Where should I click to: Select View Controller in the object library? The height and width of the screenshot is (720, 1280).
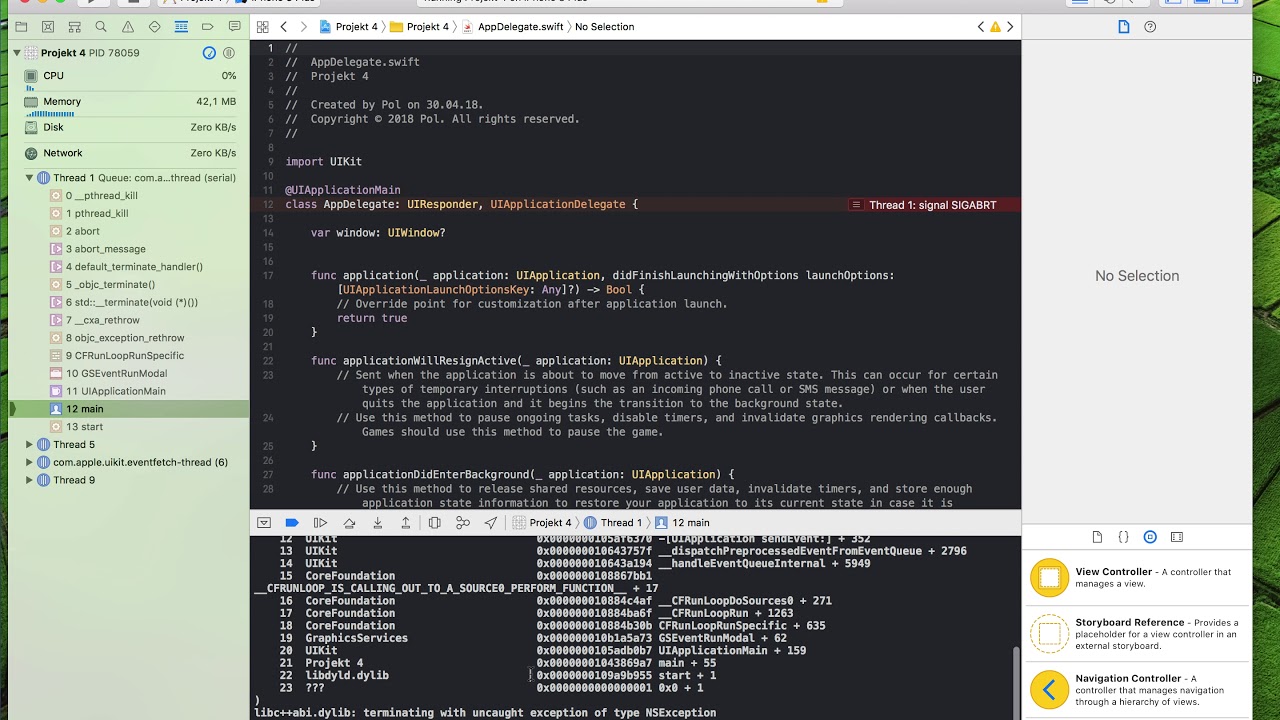click(1137, 578)
